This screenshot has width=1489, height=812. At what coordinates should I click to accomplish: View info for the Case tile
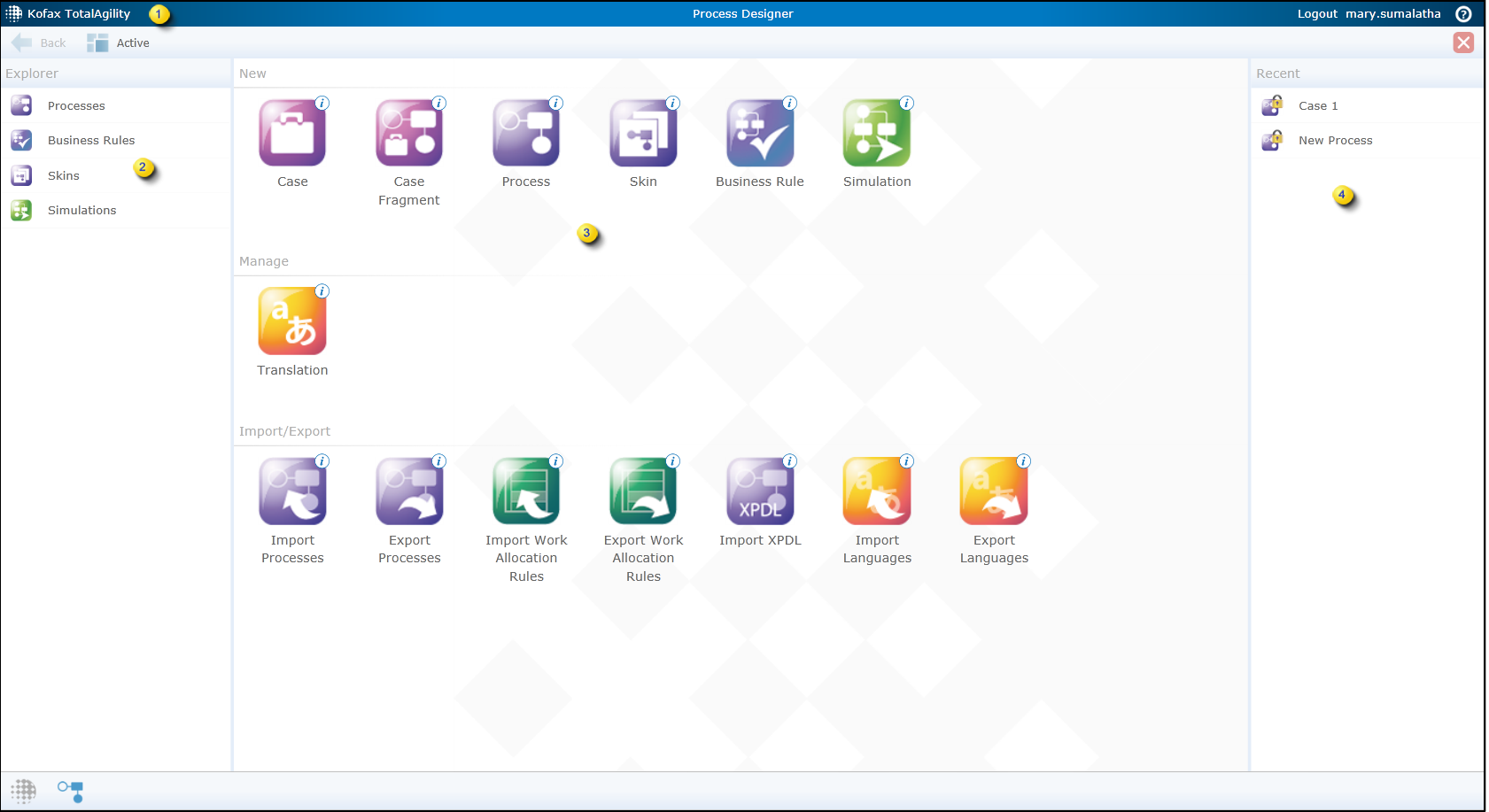click(x=322, y=102)
